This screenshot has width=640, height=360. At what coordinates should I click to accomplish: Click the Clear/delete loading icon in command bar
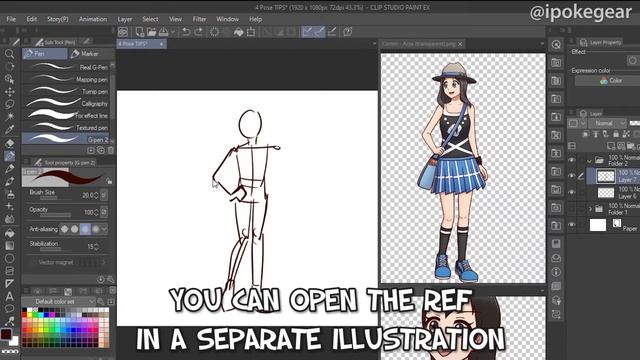tap(214, 32)
